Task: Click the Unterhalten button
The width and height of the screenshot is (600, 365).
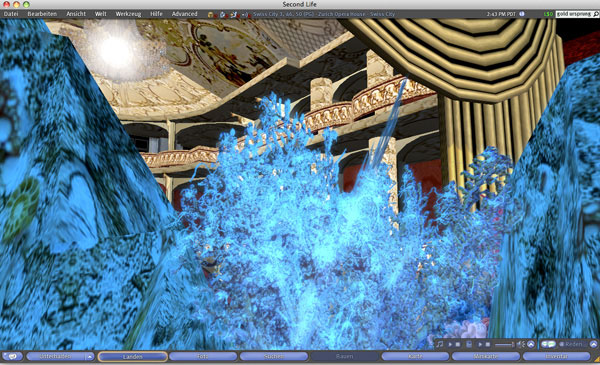Action: 55,356
